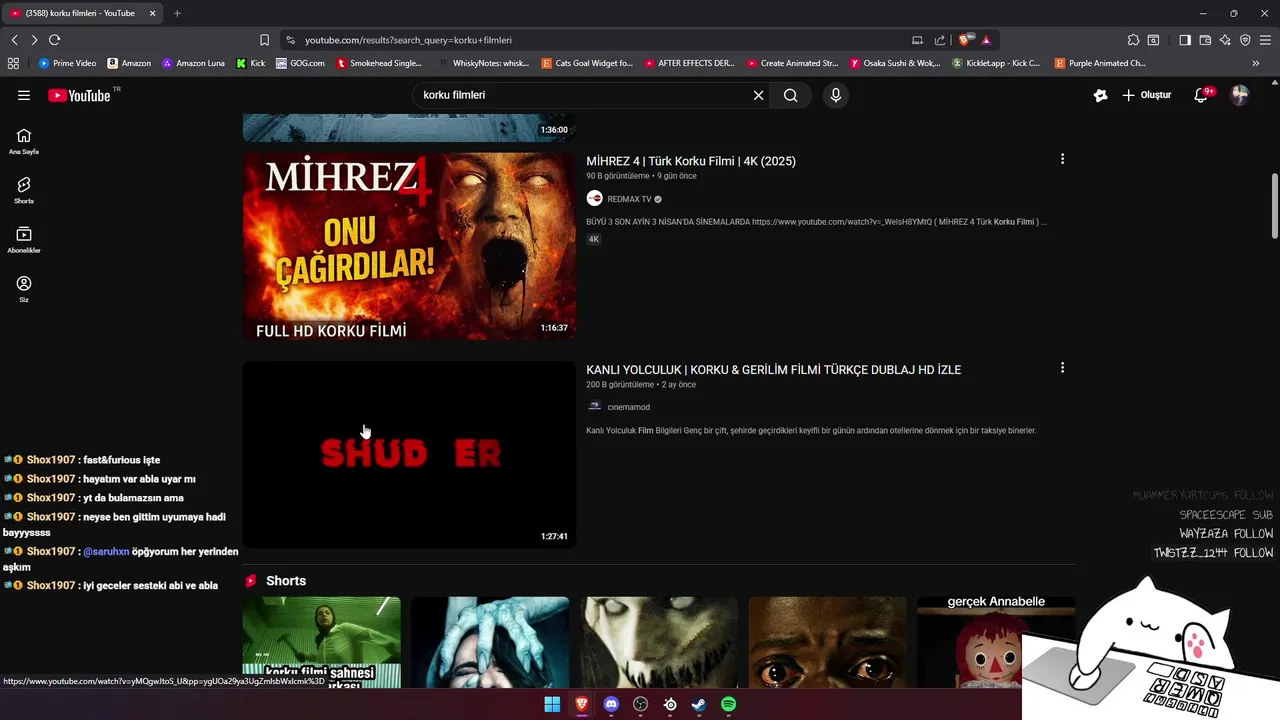Run search with the magnifier button
Viewport: 1280px width, 720px height.
tap(791, 95)
